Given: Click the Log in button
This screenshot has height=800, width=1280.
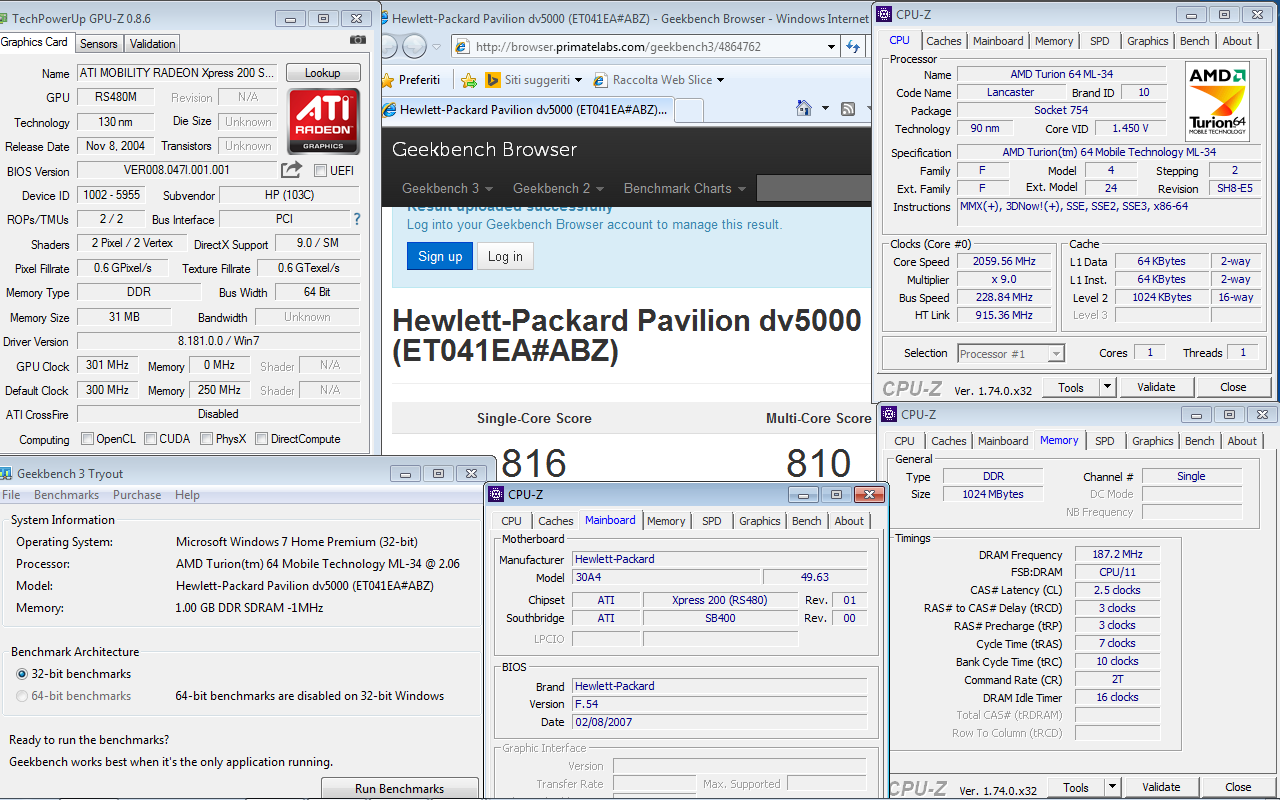Looking at the screenshot, I should (x=505, y=256).
